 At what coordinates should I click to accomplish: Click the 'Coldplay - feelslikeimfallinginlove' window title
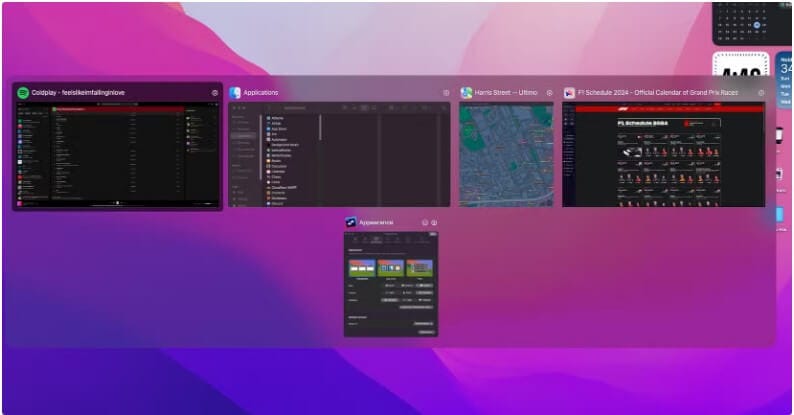78,93
